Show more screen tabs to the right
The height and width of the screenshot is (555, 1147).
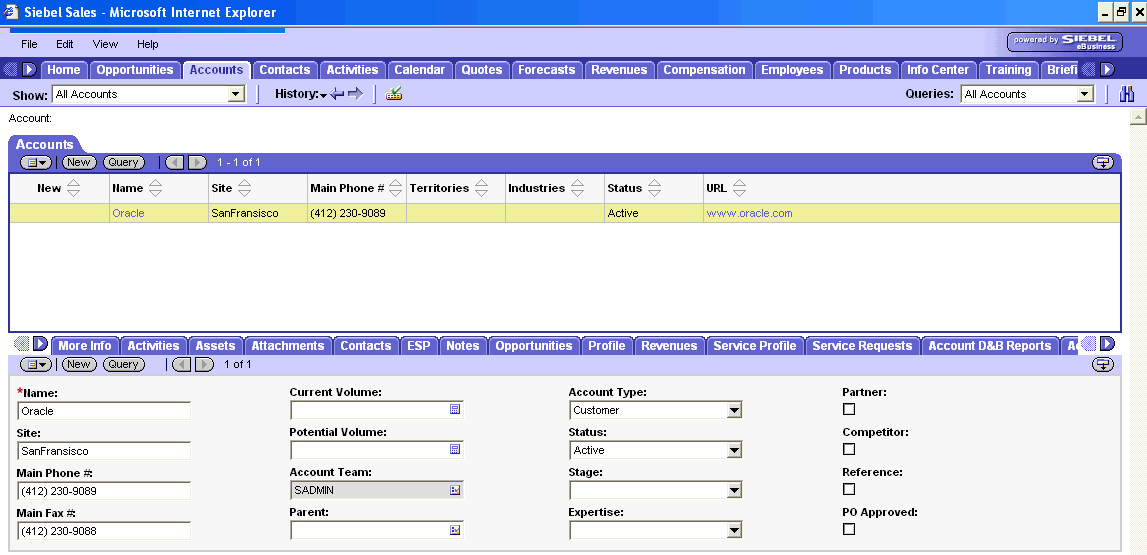(1107, 69)
